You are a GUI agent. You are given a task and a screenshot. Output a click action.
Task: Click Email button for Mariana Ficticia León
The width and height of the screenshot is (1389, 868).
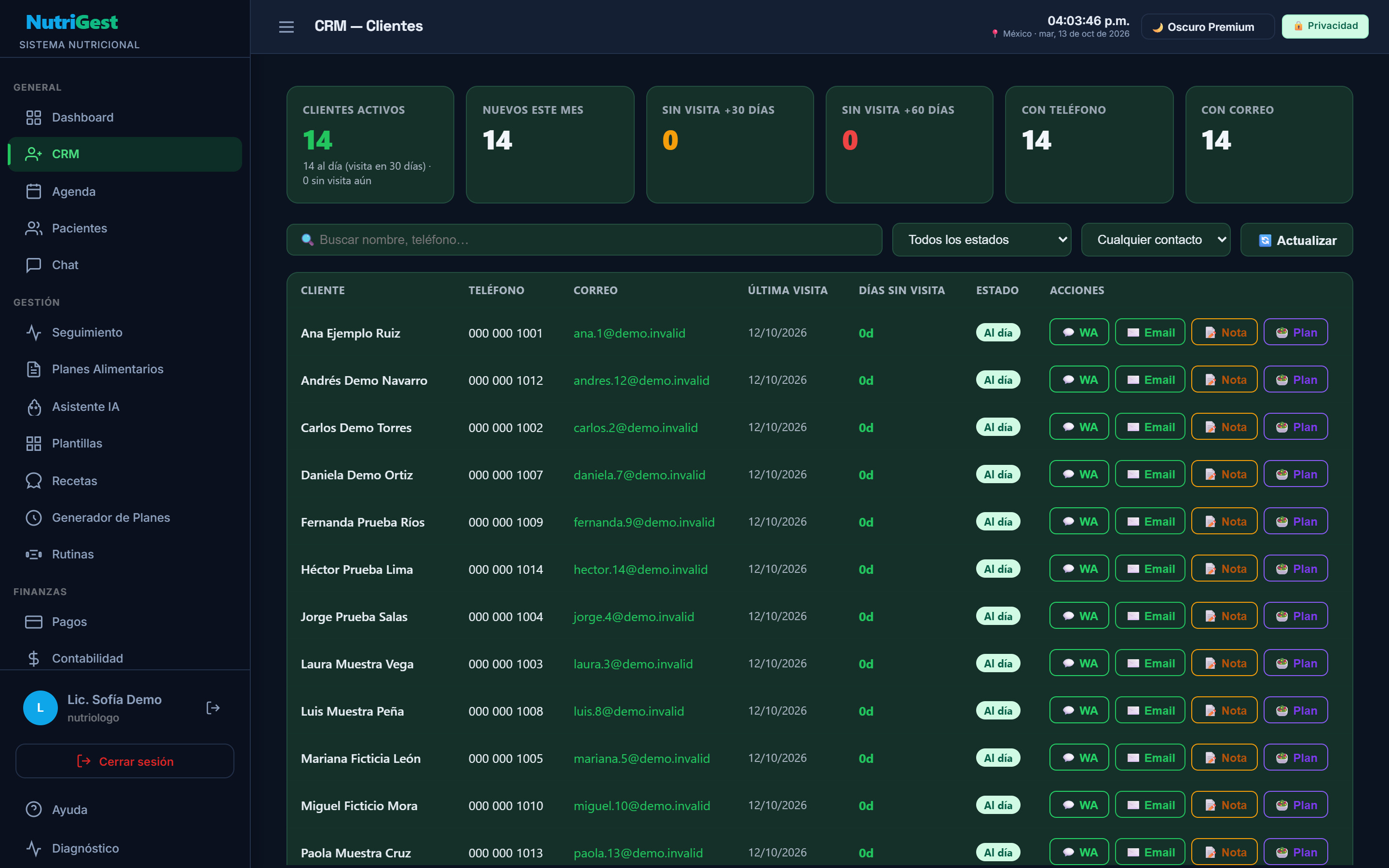pos(1150,758)
